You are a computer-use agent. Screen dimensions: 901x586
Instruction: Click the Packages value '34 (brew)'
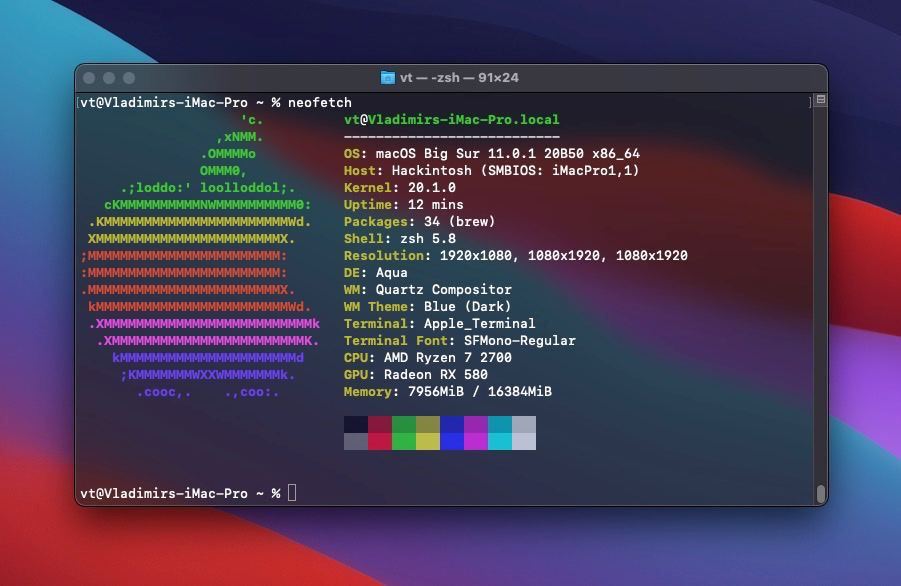tap(460, 222)
